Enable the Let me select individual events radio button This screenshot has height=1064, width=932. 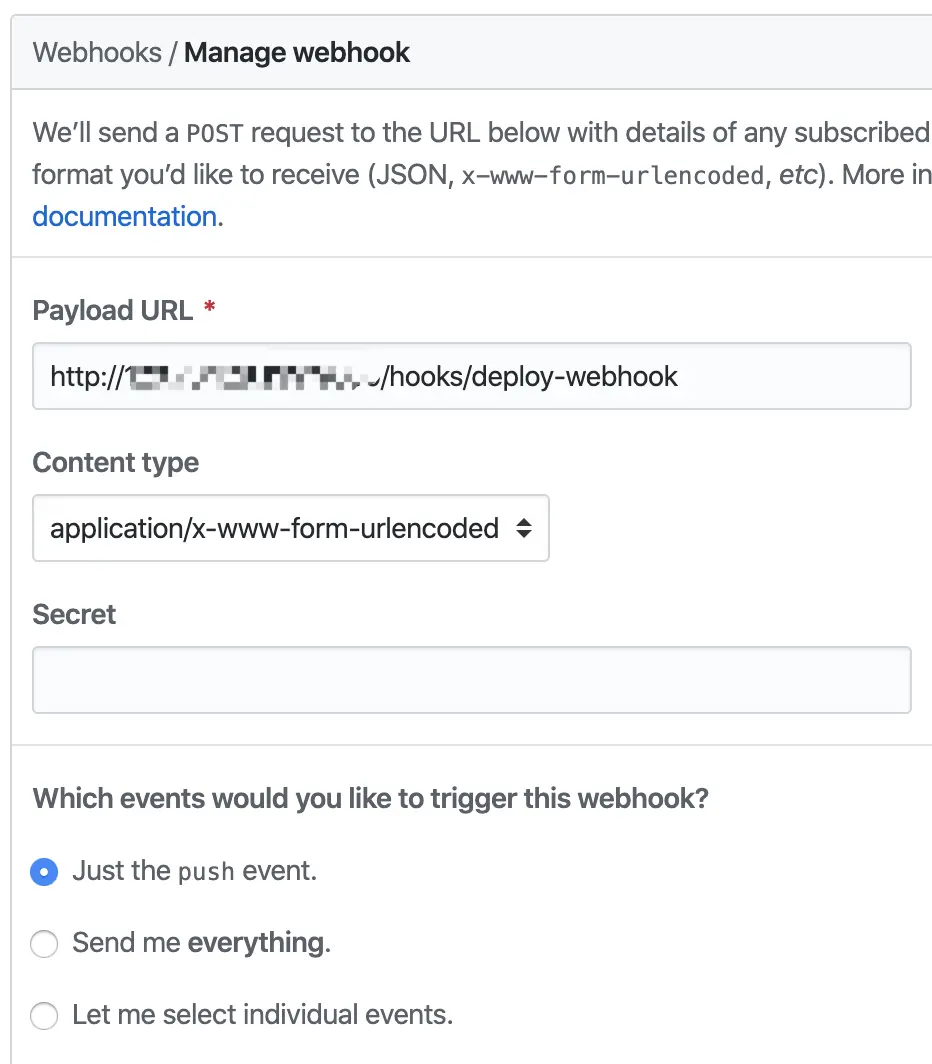tap(44, 1017)
